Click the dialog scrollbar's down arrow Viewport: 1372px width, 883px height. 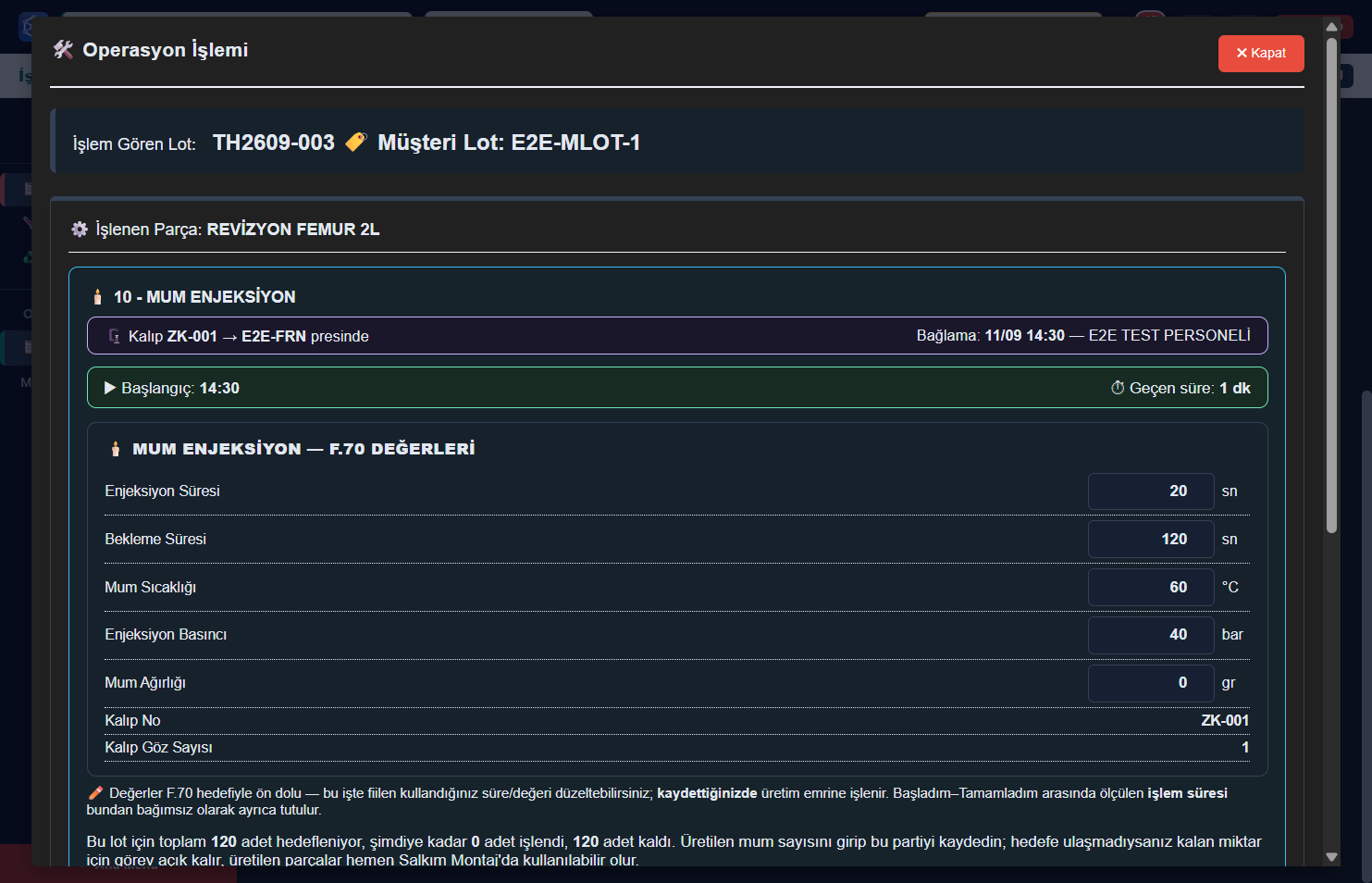[1332, 857]
